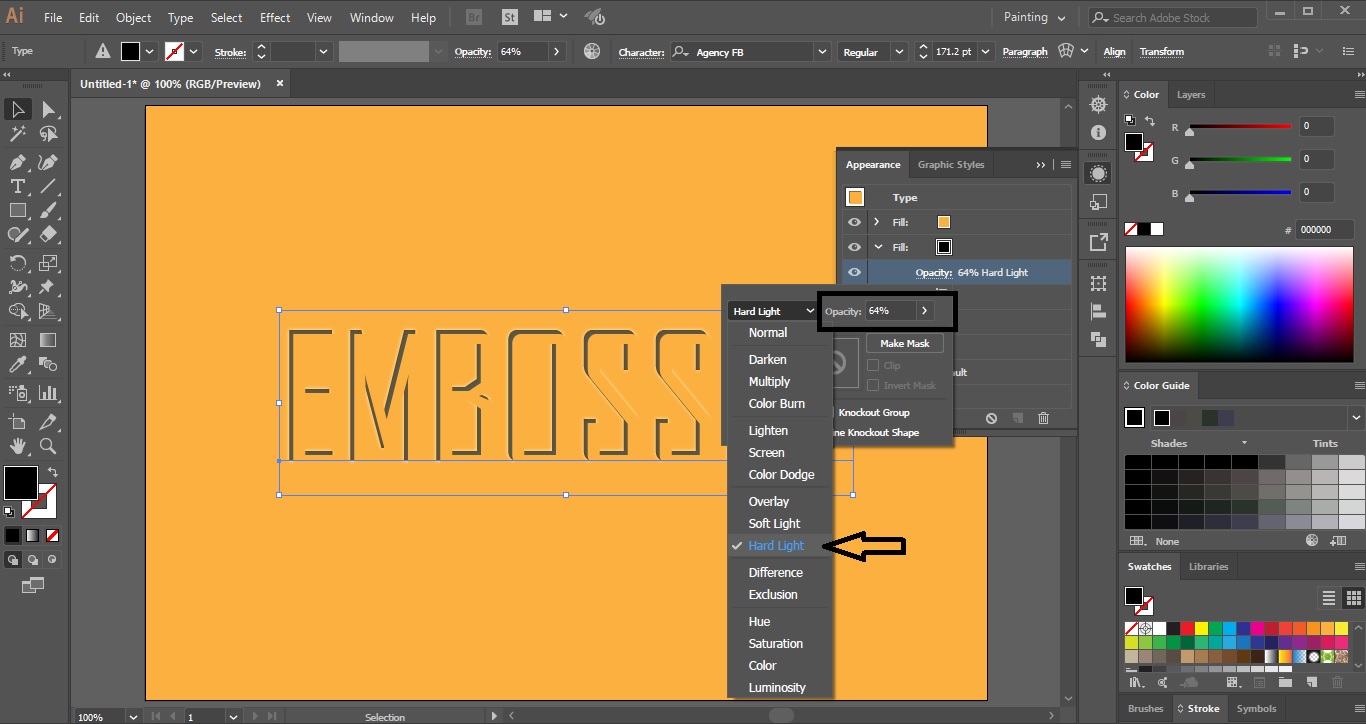Toggle visibility of the Opacity row in Appearance

click(853, 272)
